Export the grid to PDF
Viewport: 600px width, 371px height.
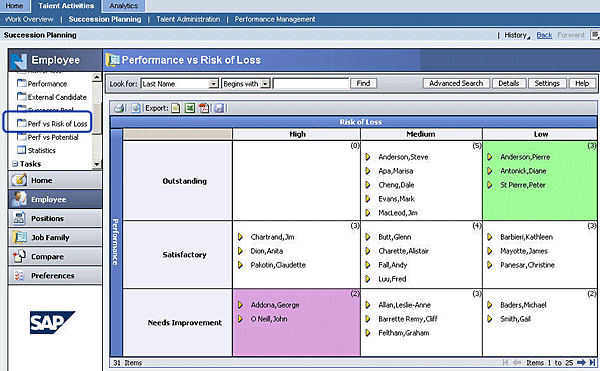[x=204, y=108]
